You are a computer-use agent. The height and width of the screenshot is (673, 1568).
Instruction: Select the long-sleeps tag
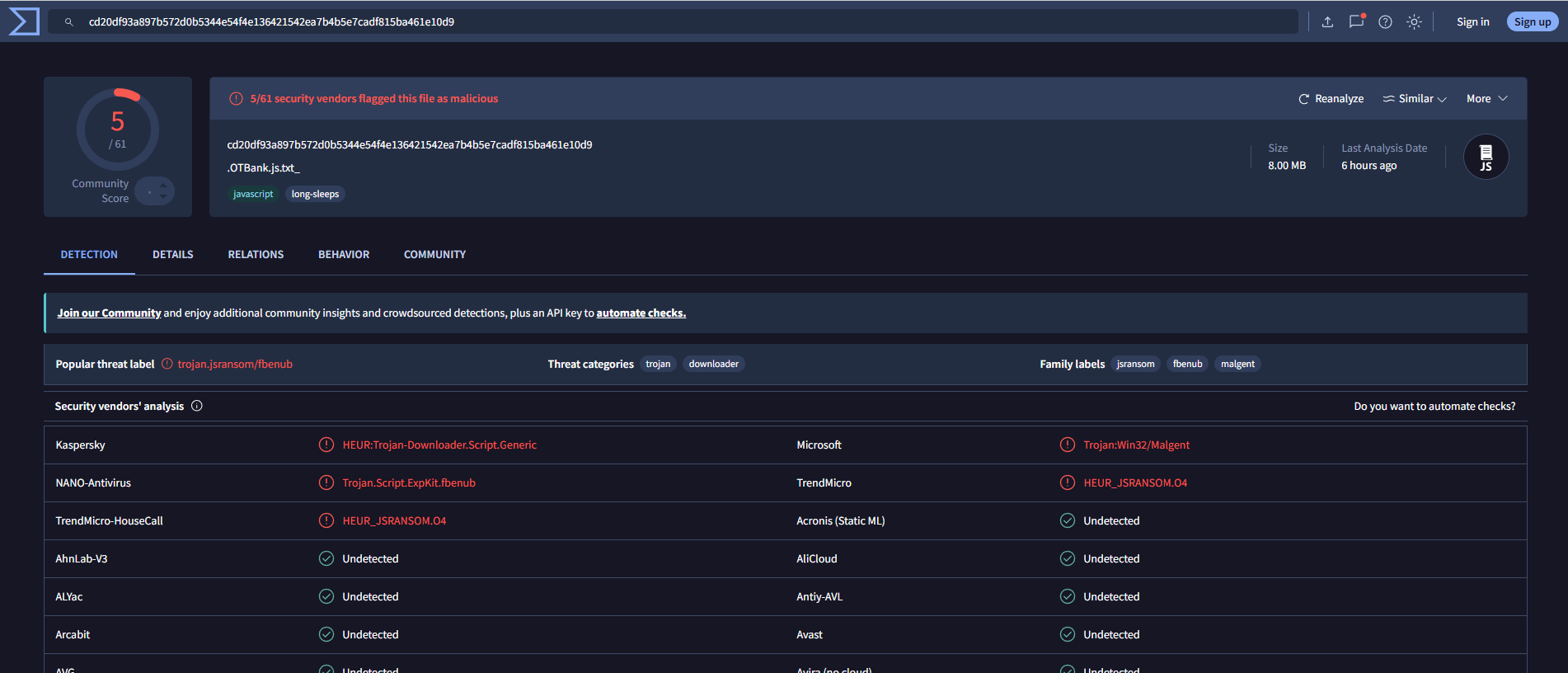click(315, 194)
